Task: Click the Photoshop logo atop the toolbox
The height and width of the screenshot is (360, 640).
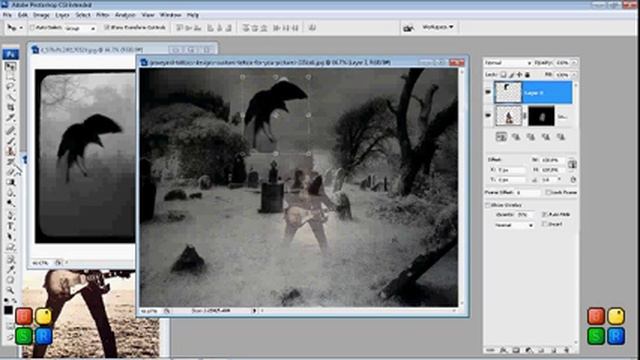Action: [x=10, y=54]
